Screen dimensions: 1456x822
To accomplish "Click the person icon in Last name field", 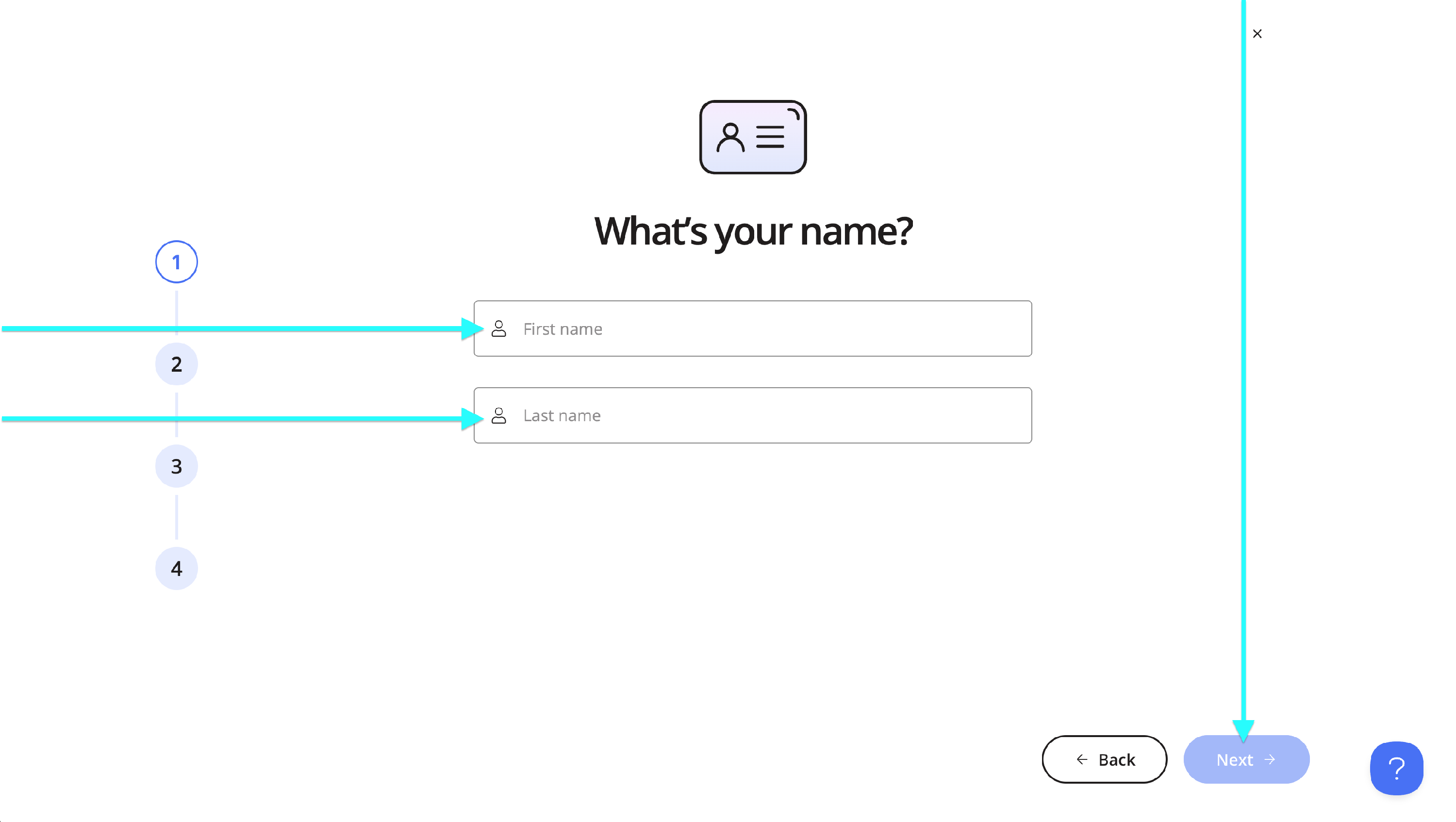I will click(x=498, y=416).
